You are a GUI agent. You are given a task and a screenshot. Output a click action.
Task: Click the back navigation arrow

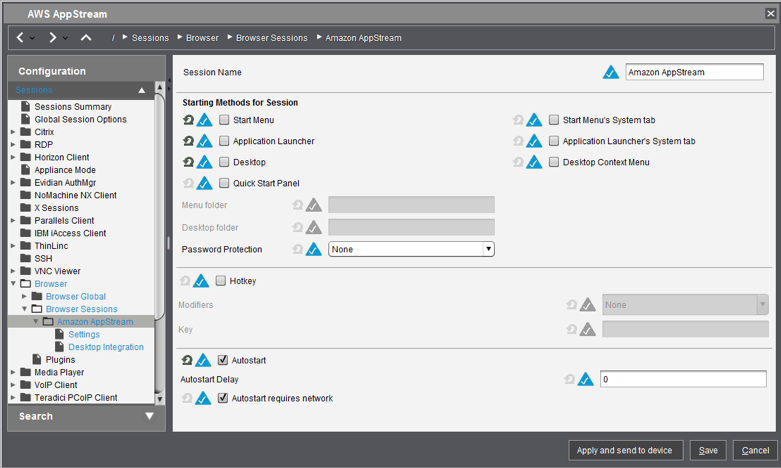pyautogui.click(x=20, y=37)
